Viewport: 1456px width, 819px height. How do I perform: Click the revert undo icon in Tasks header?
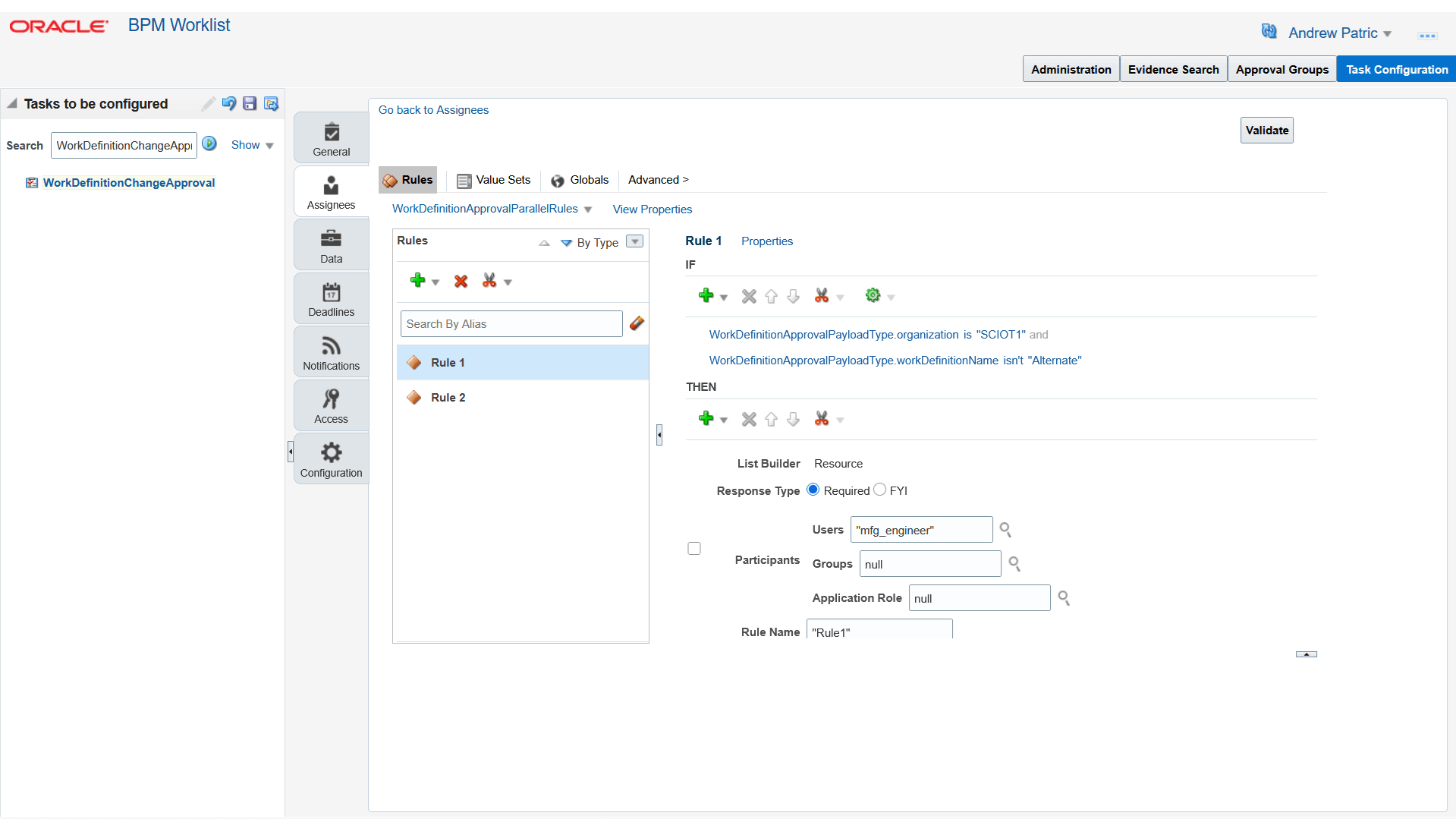(228, 104)
